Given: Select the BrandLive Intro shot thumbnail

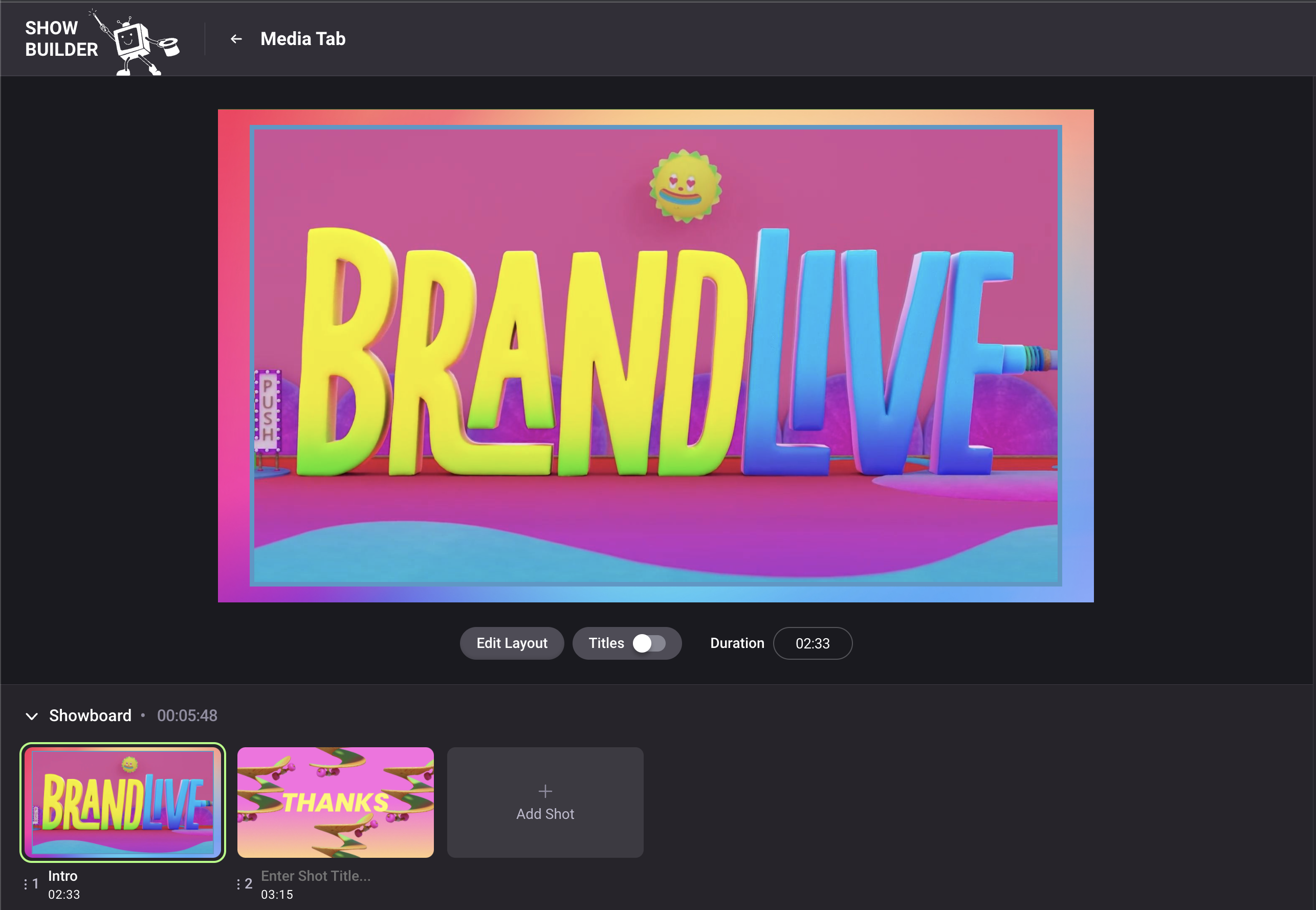Looking at the screenshot, I should (122, 802).
